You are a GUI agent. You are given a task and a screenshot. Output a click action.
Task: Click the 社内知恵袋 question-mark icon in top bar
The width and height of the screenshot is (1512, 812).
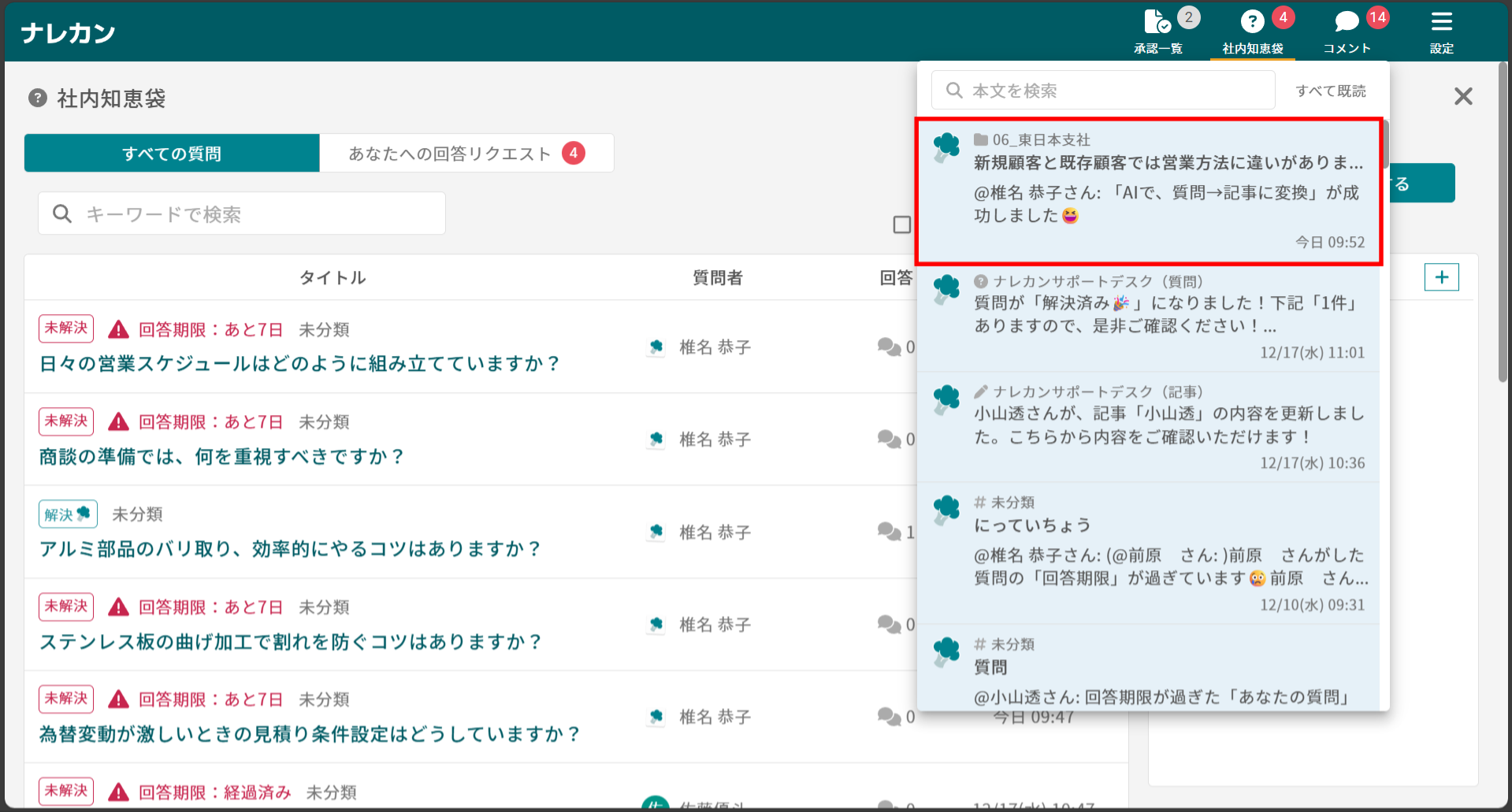click(x=1251, y=21)
